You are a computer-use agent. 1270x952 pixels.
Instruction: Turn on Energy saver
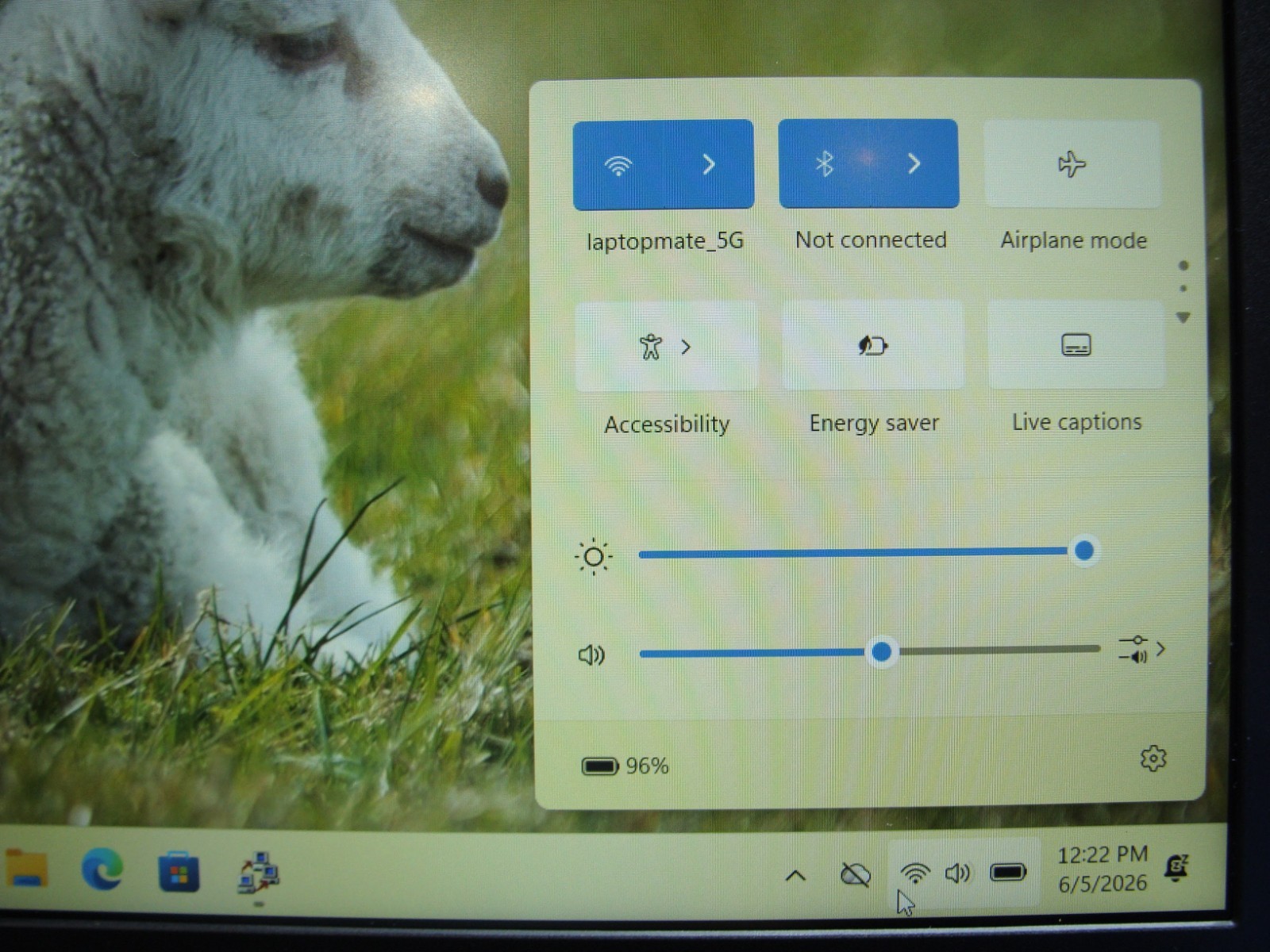pos(873,345)
